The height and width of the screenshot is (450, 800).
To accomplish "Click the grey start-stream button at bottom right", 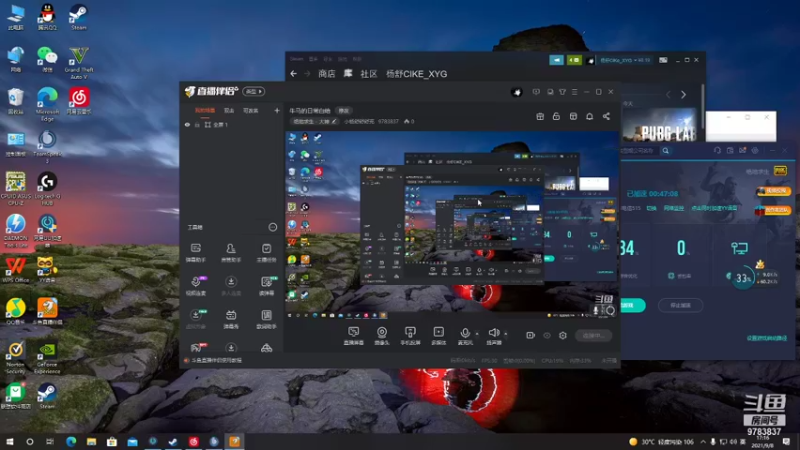I will [593, 335].
